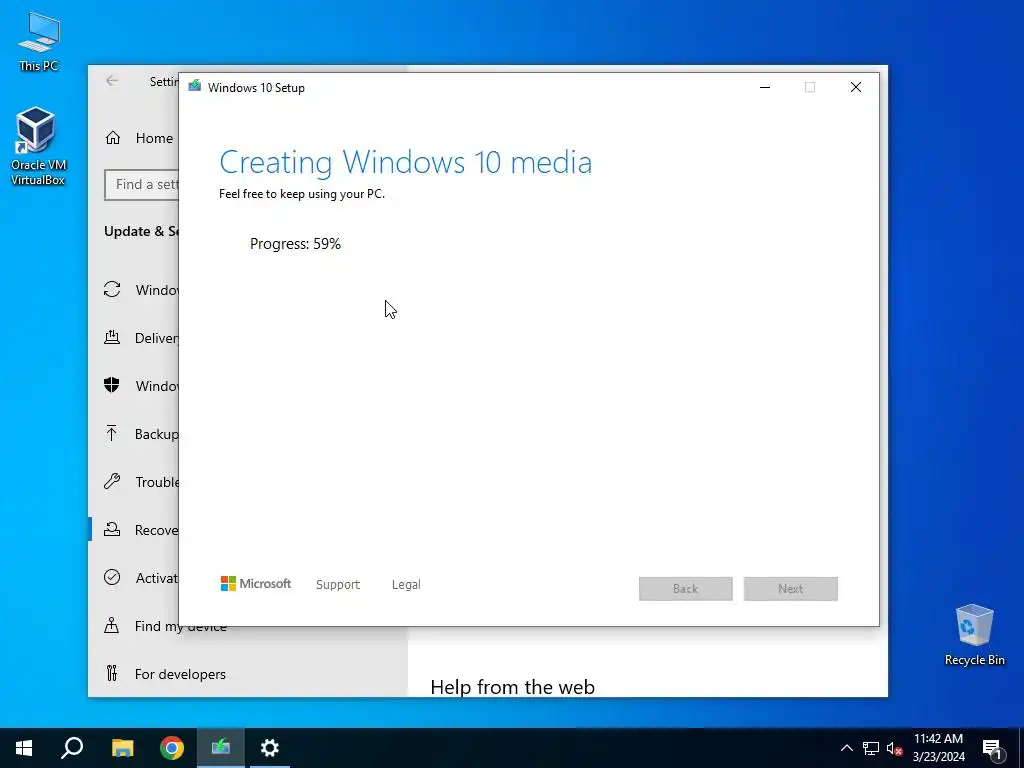
Task: Select Windows Update sync icon in Settings
Action: (x=112, y=289)
